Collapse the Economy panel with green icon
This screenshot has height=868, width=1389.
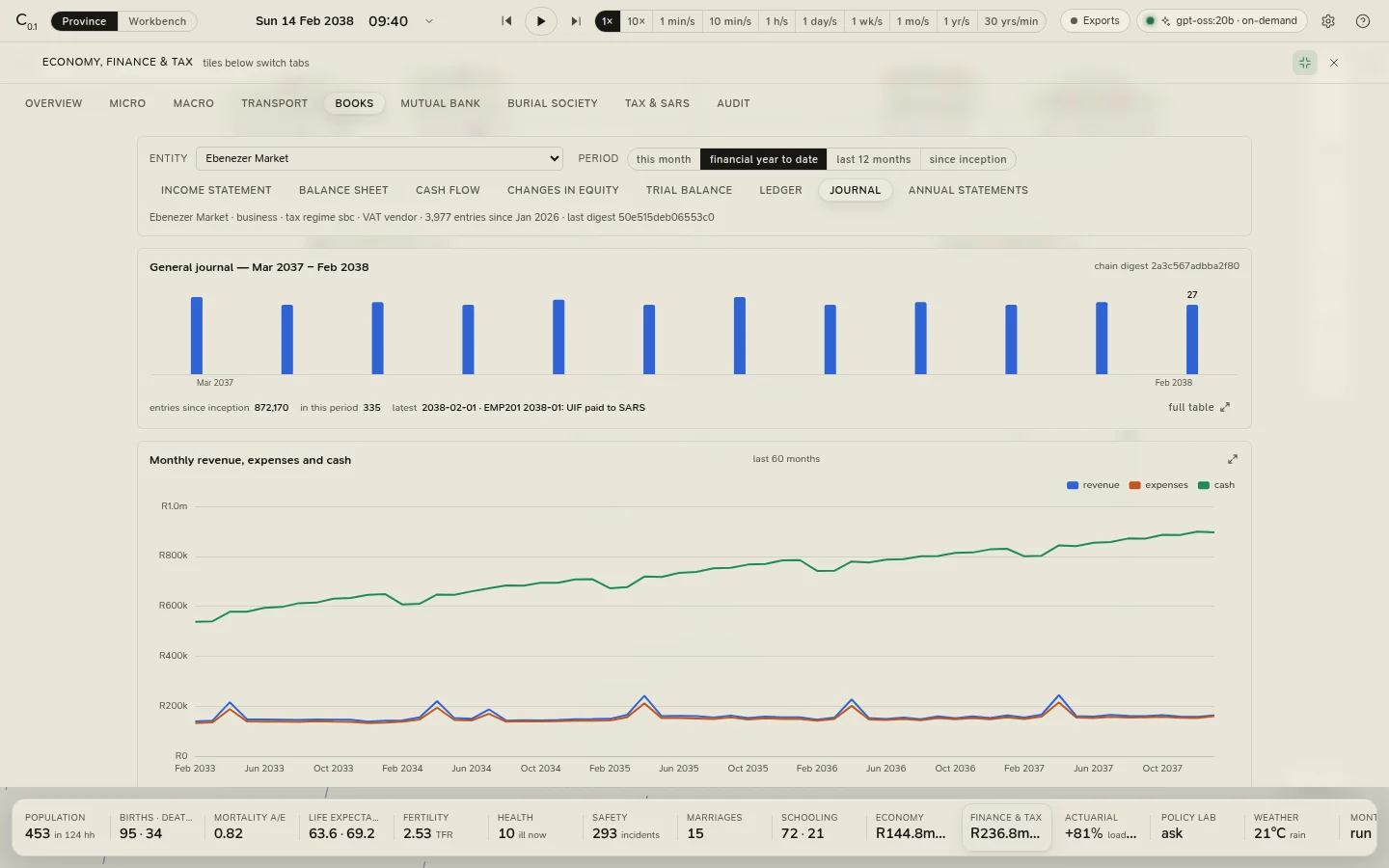click(x=1305, y=63)
